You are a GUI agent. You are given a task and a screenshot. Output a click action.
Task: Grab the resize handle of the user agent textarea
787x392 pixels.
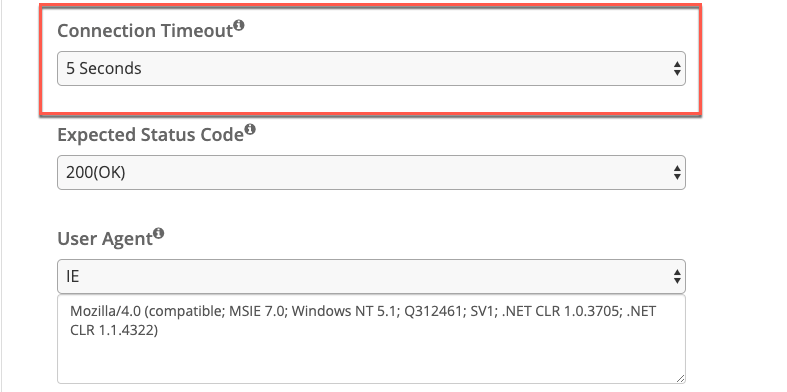pos(680,378)
